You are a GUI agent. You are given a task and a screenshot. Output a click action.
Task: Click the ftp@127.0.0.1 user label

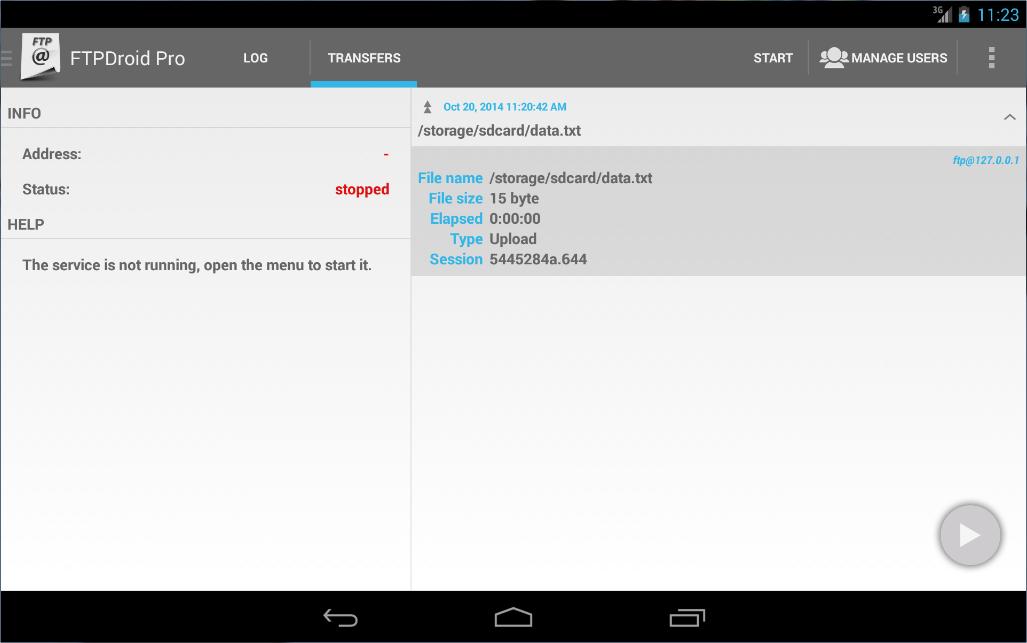coord(986,160)
